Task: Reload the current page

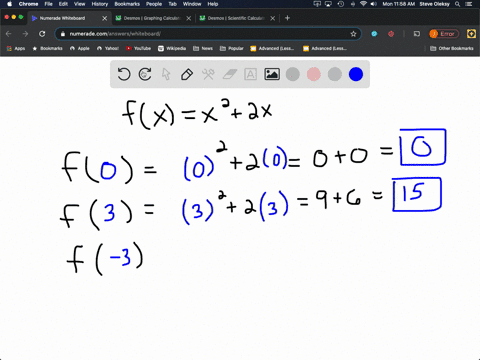Action: (x=42, y=34)
